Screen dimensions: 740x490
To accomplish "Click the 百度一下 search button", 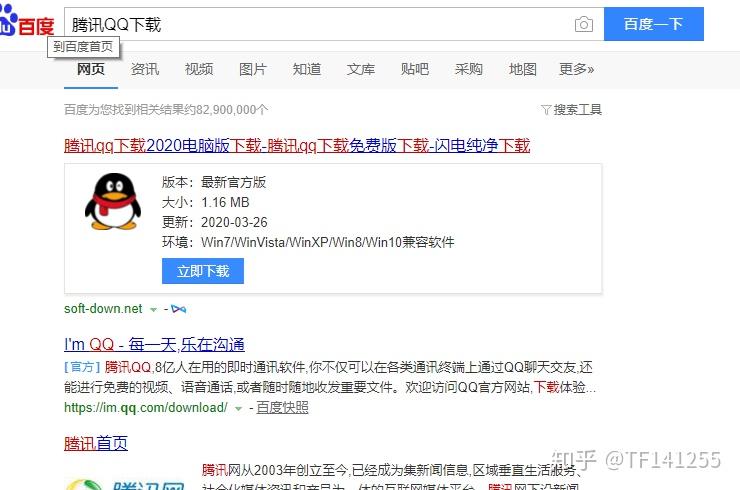I will [x=654, y=24].
